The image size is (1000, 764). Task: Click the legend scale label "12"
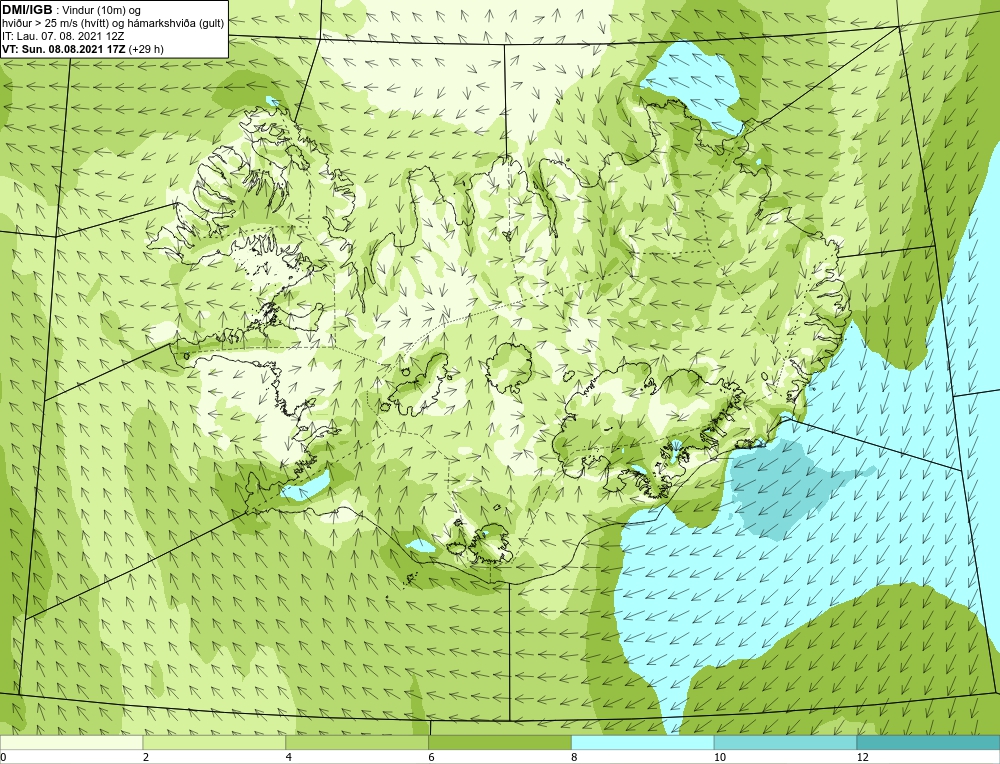pos(863,757)
